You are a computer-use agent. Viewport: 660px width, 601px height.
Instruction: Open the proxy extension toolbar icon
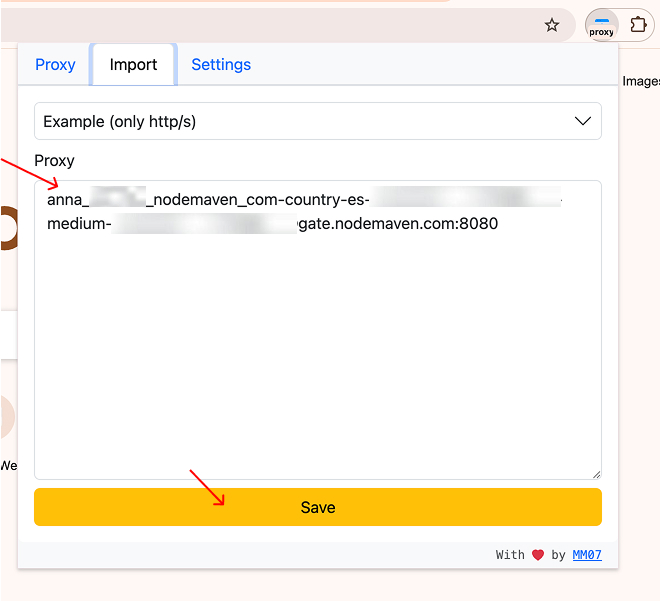[x=601, y=25]
